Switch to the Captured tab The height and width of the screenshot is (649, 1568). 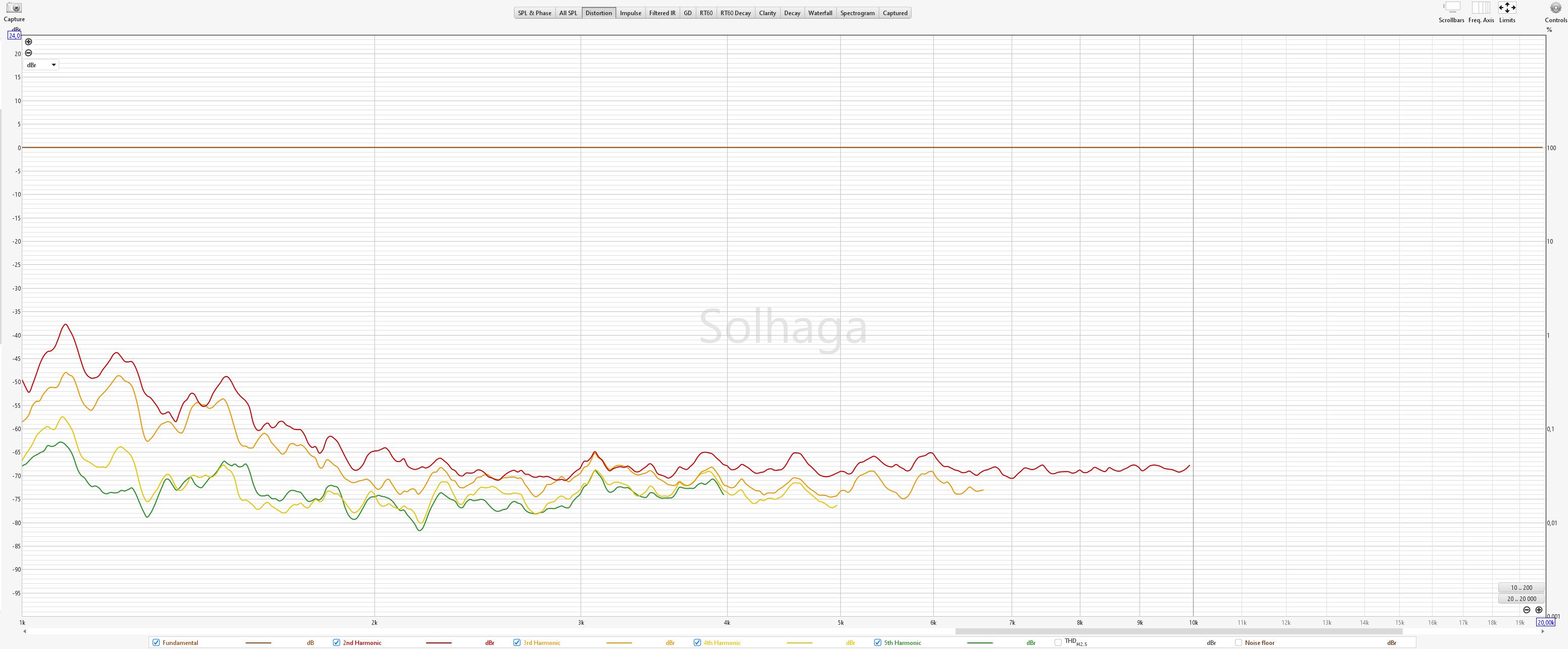tap(895, 13)
